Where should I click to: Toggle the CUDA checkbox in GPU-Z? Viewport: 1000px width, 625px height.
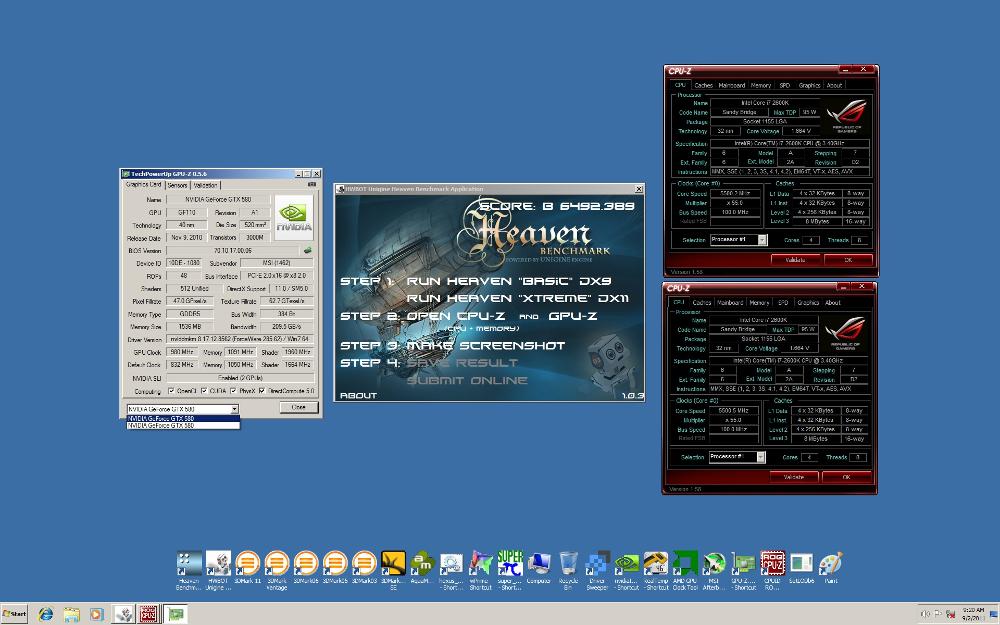click(203, 391)
